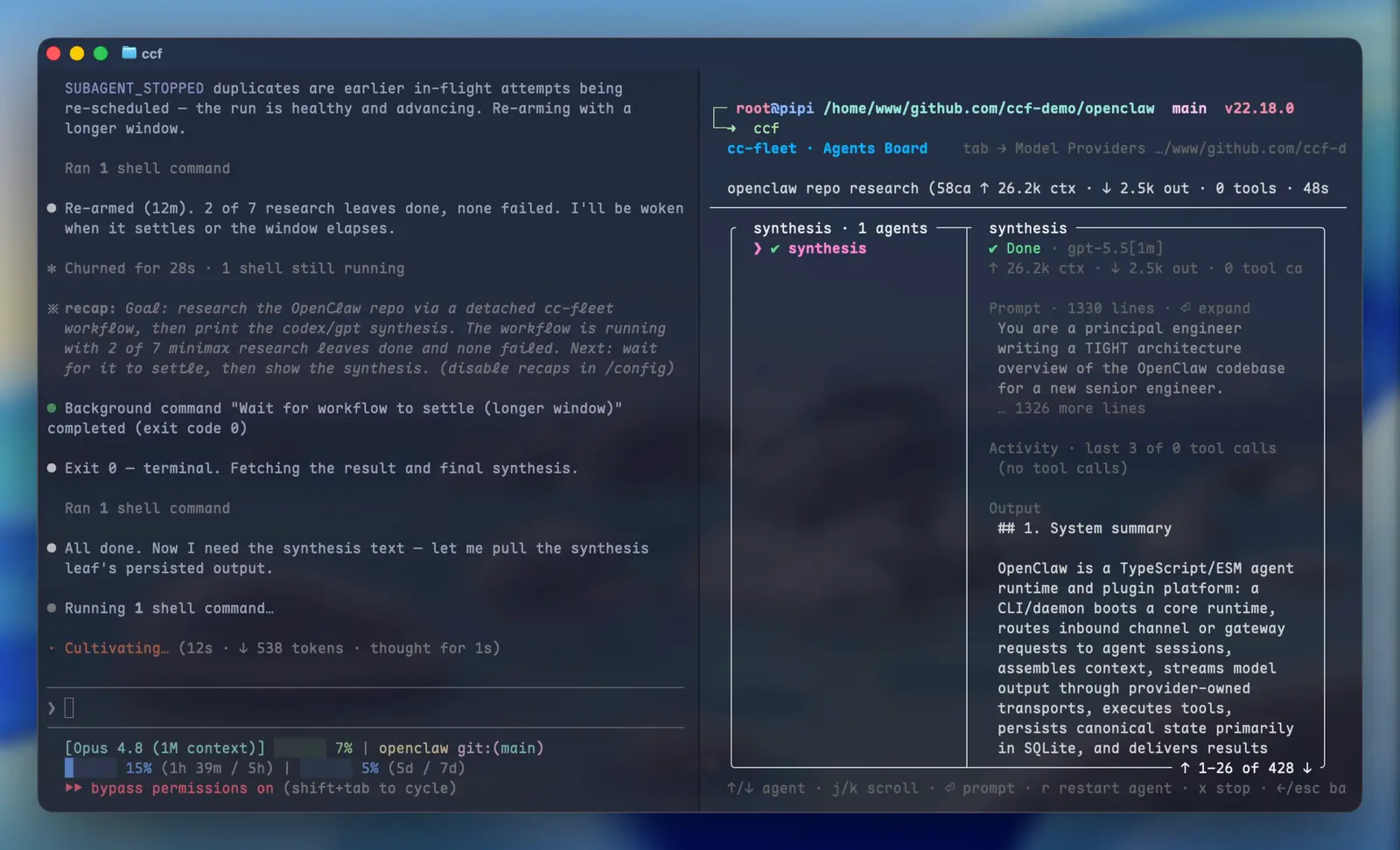Click the 'j/k scroll' footer hint
Viewport: 1400px width, 850px height.
(875, 788)
